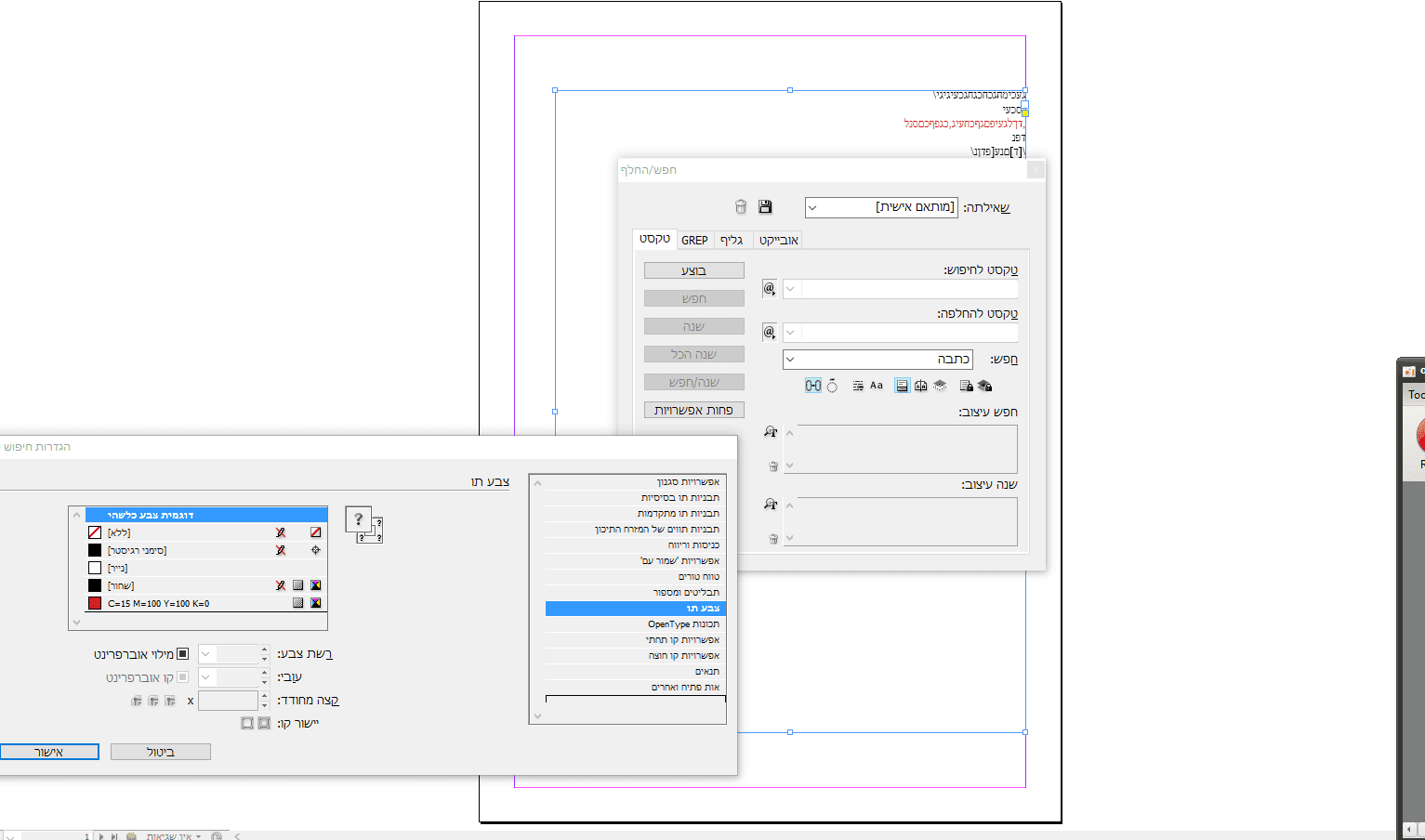Choose the [נייר] paper swatch
The width and height of the screenshot is (1425, 840).
click(x=206, y=568)
